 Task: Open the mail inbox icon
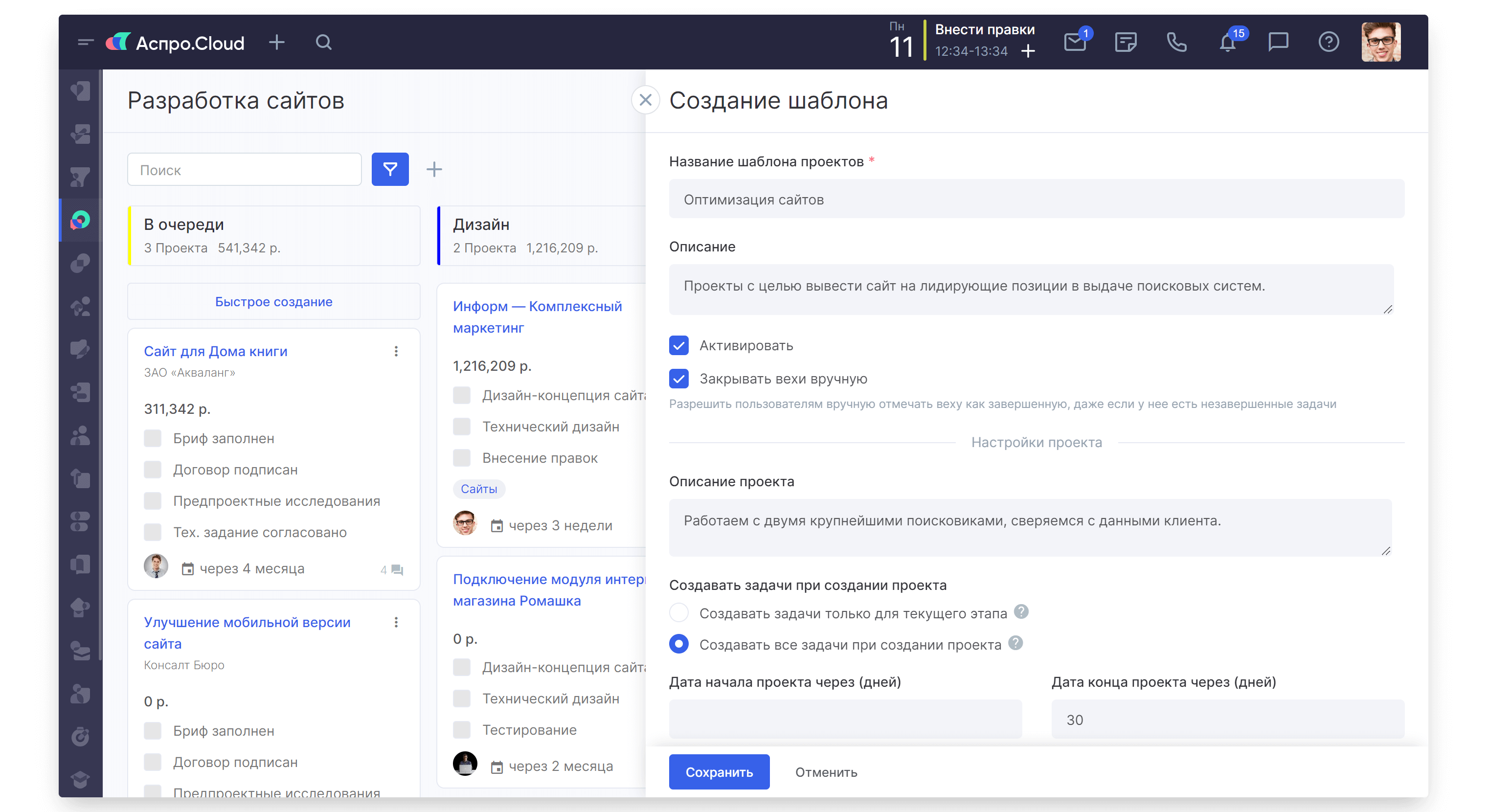(1074, 43)
